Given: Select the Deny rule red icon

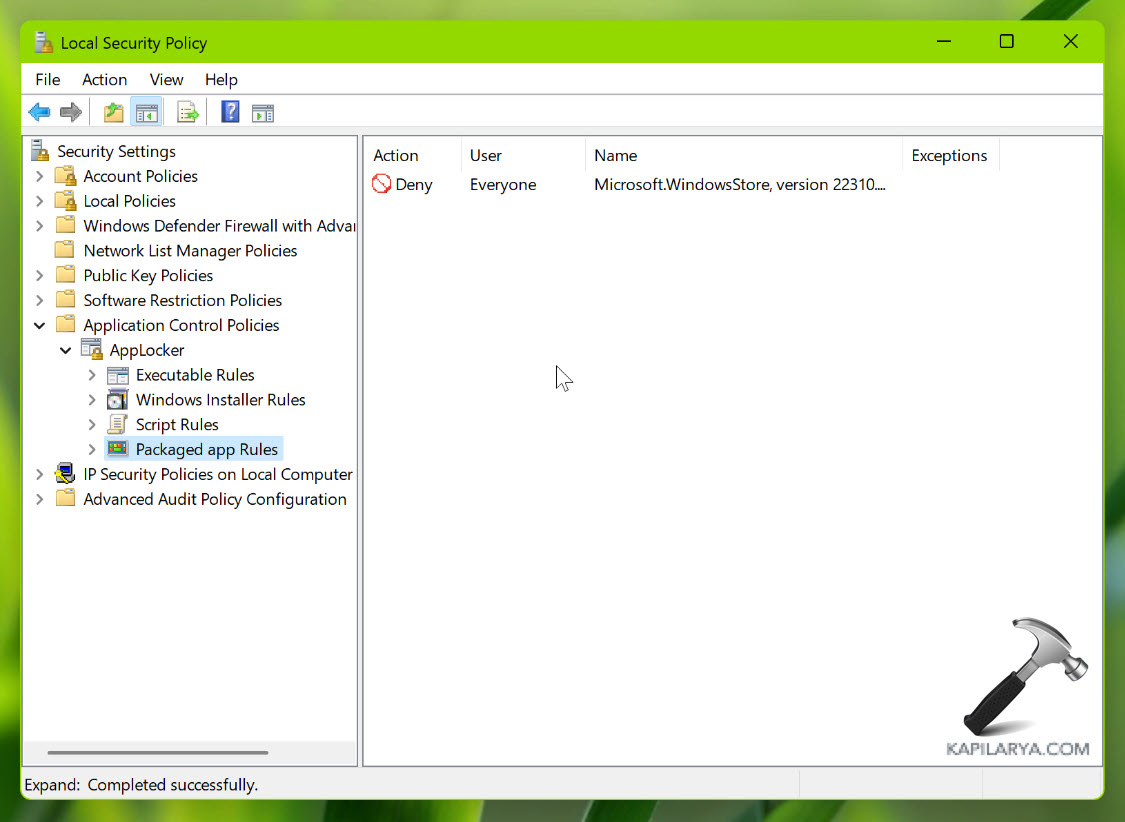Looking at the screenshot, I should (381, 184).
